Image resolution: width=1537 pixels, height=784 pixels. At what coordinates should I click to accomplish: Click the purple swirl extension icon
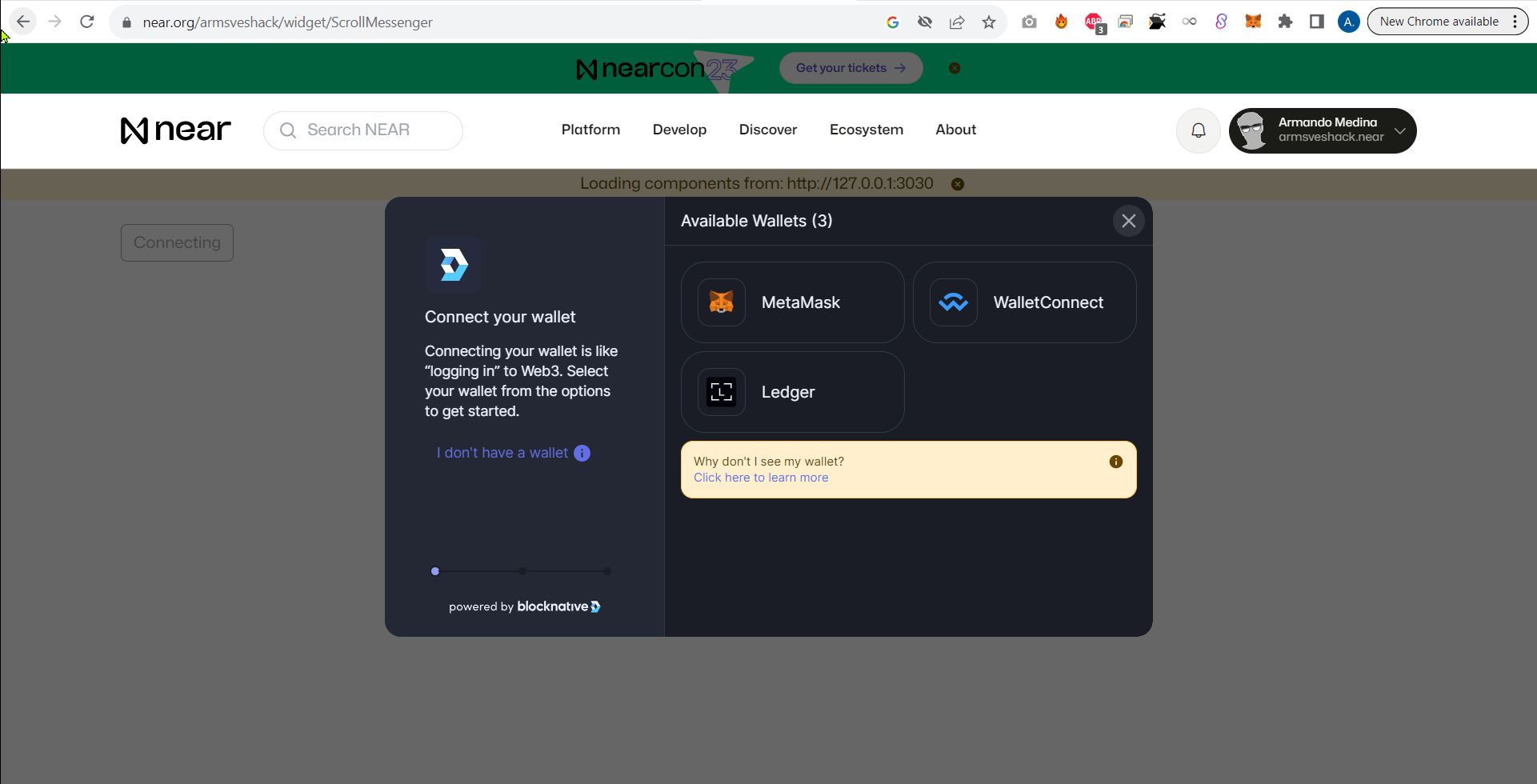pyautogui.click(x=1221, y=22)
